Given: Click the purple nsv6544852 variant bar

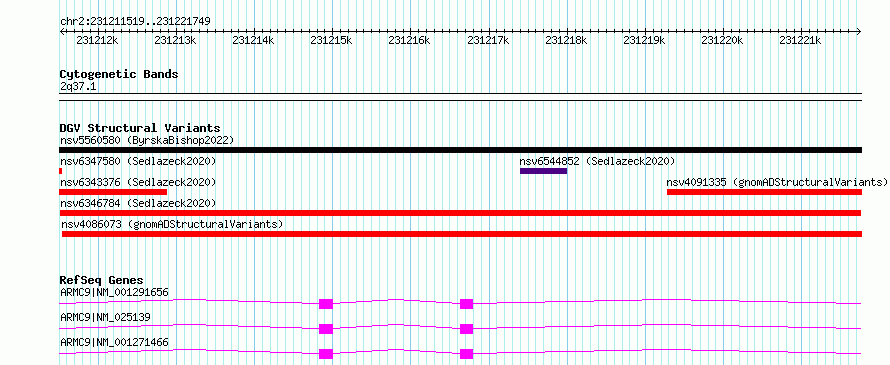Looking at the screenshot, I should point(543,171).
